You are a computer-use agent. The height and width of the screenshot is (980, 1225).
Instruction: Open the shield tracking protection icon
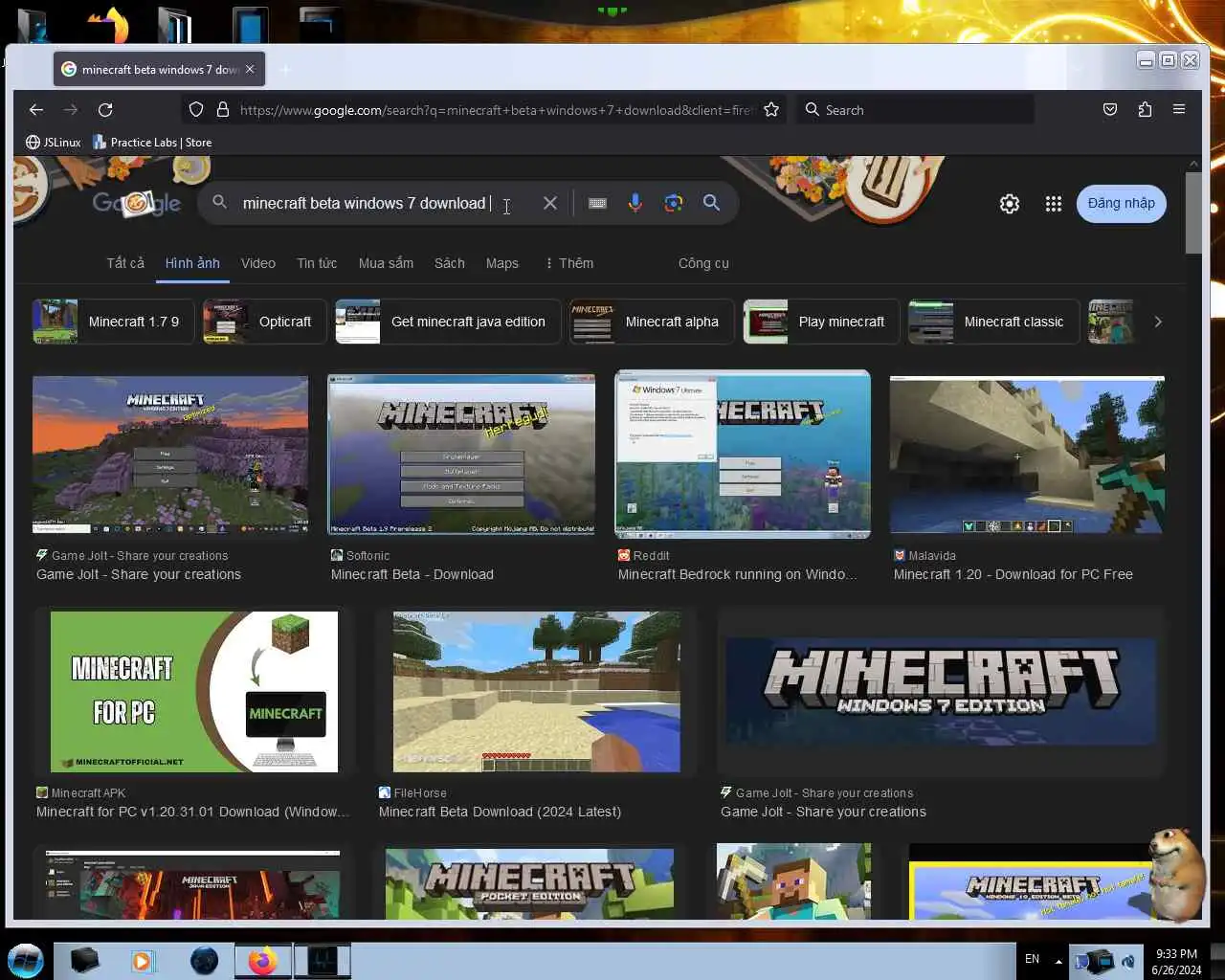[x=196, y=110]
